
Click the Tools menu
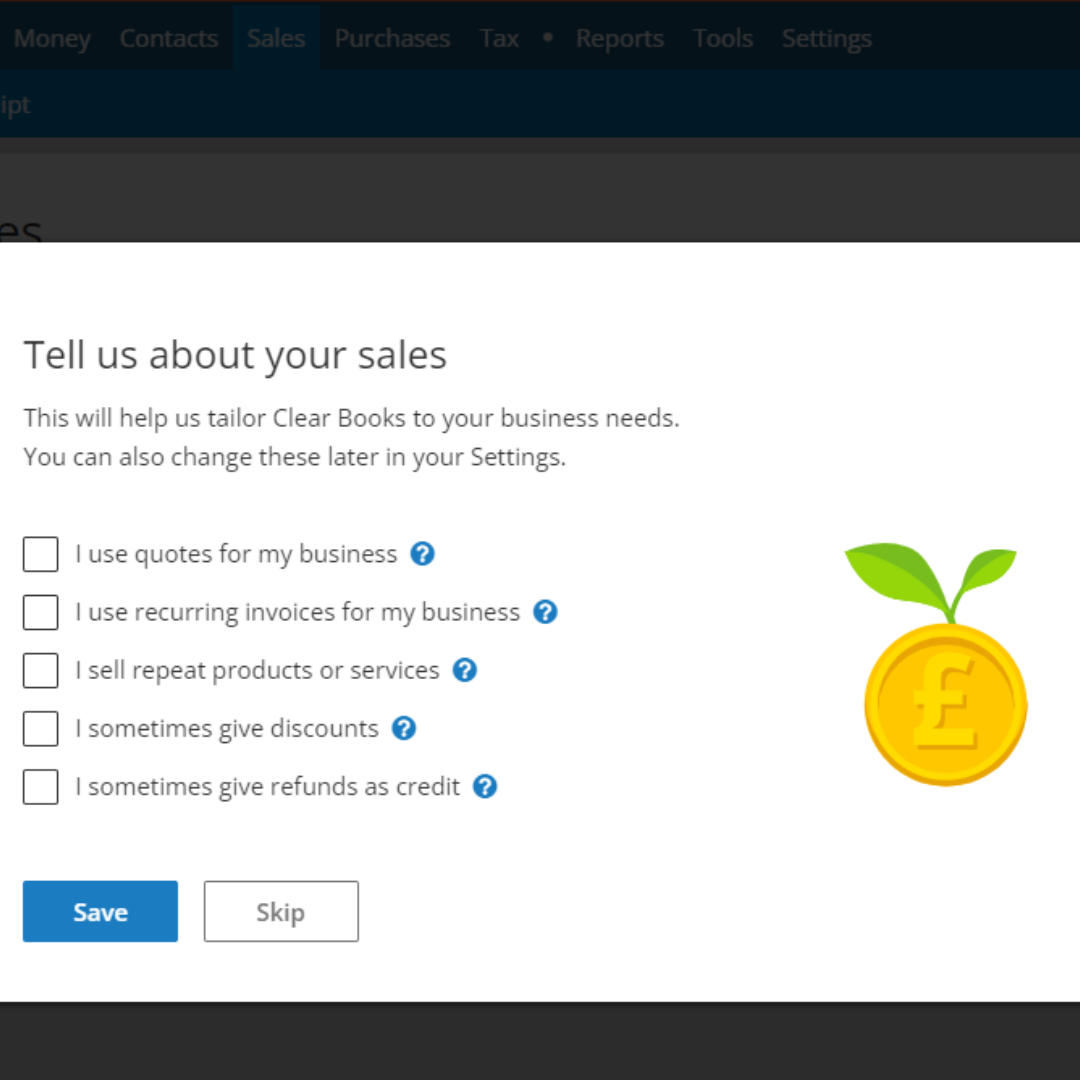click(x=723, y=39)
